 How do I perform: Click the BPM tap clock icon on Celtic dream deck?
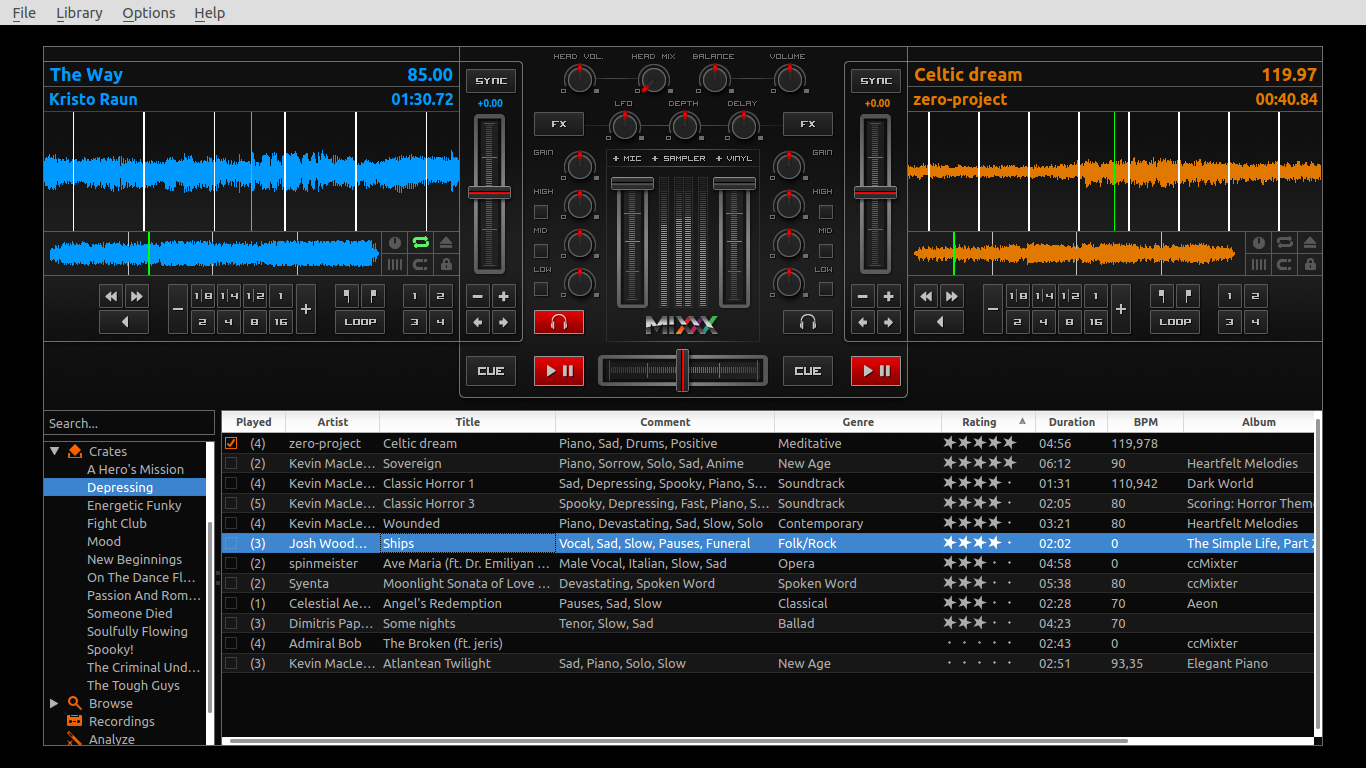(1259, 243)
